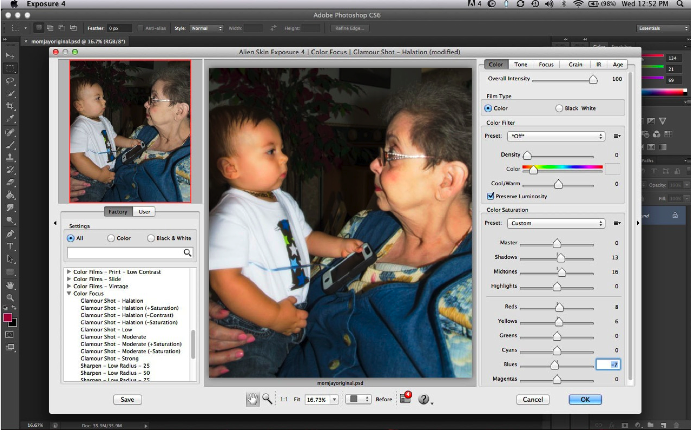Open the Color Filter preset menu icon

617,136
